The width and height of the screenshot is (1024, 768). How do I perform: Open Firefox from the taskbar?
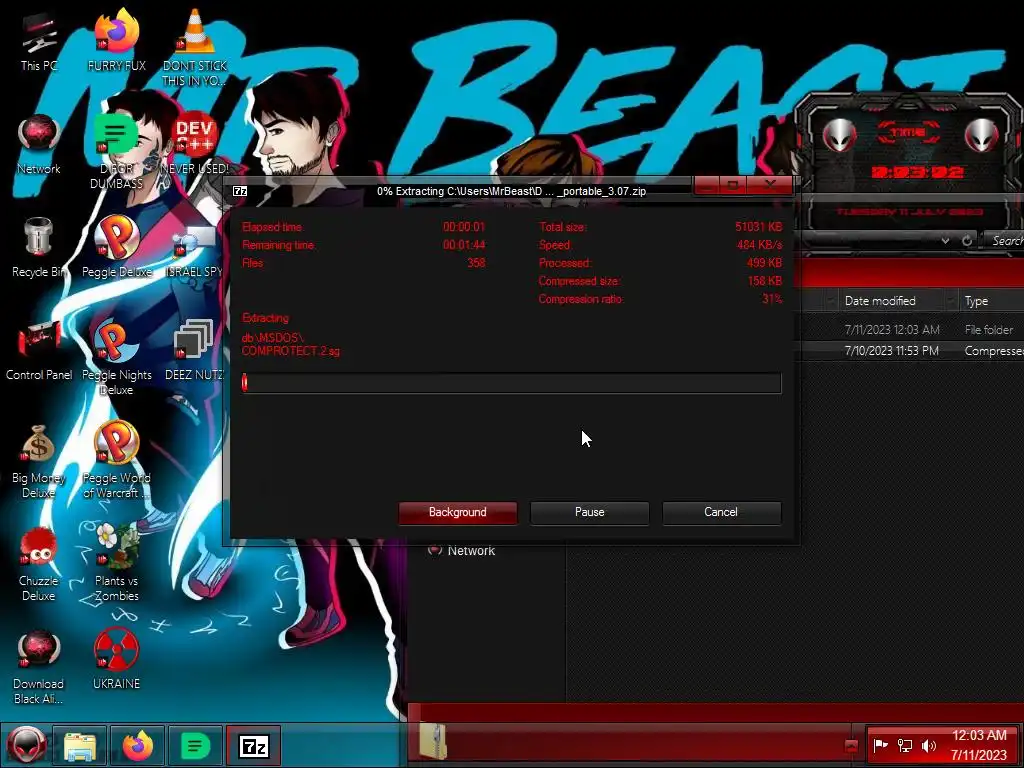coord(138,746)
